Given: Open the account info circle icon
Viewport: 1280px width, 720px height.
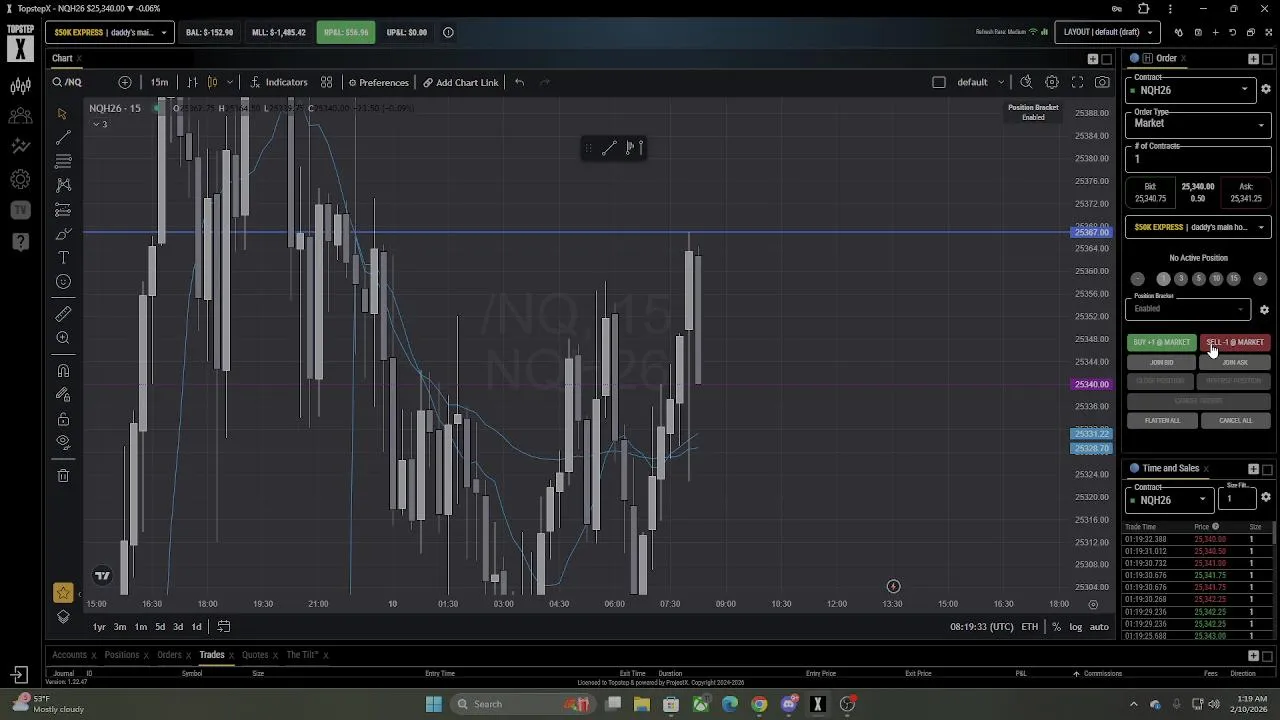Looking at the screenshot, I should tap(448, 32).
